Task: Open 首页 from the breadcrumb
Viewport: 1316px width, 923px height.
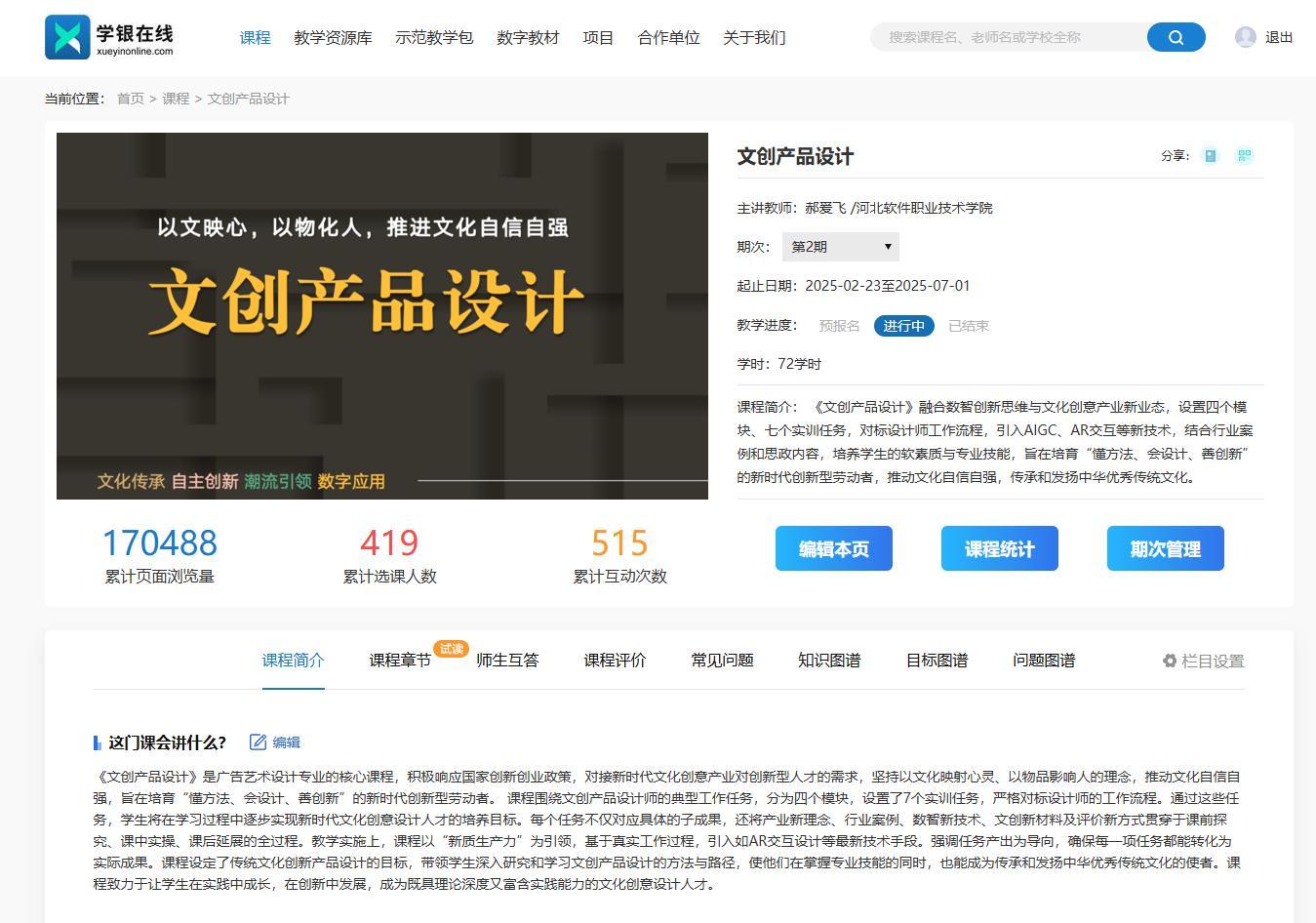Action: click(130, 99)
